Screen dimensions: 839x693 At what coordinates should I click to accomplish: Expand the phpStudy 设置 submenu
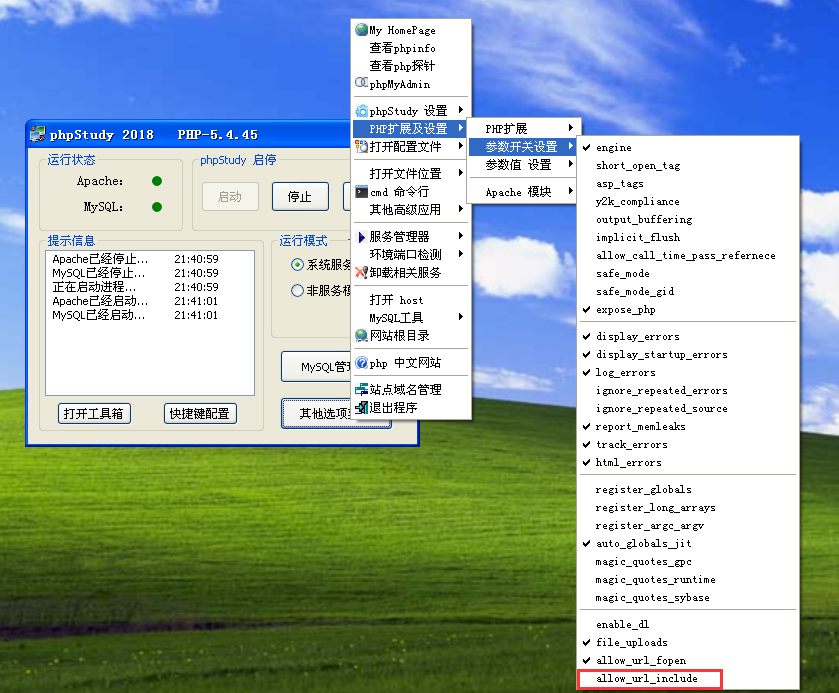coord(411,111)
